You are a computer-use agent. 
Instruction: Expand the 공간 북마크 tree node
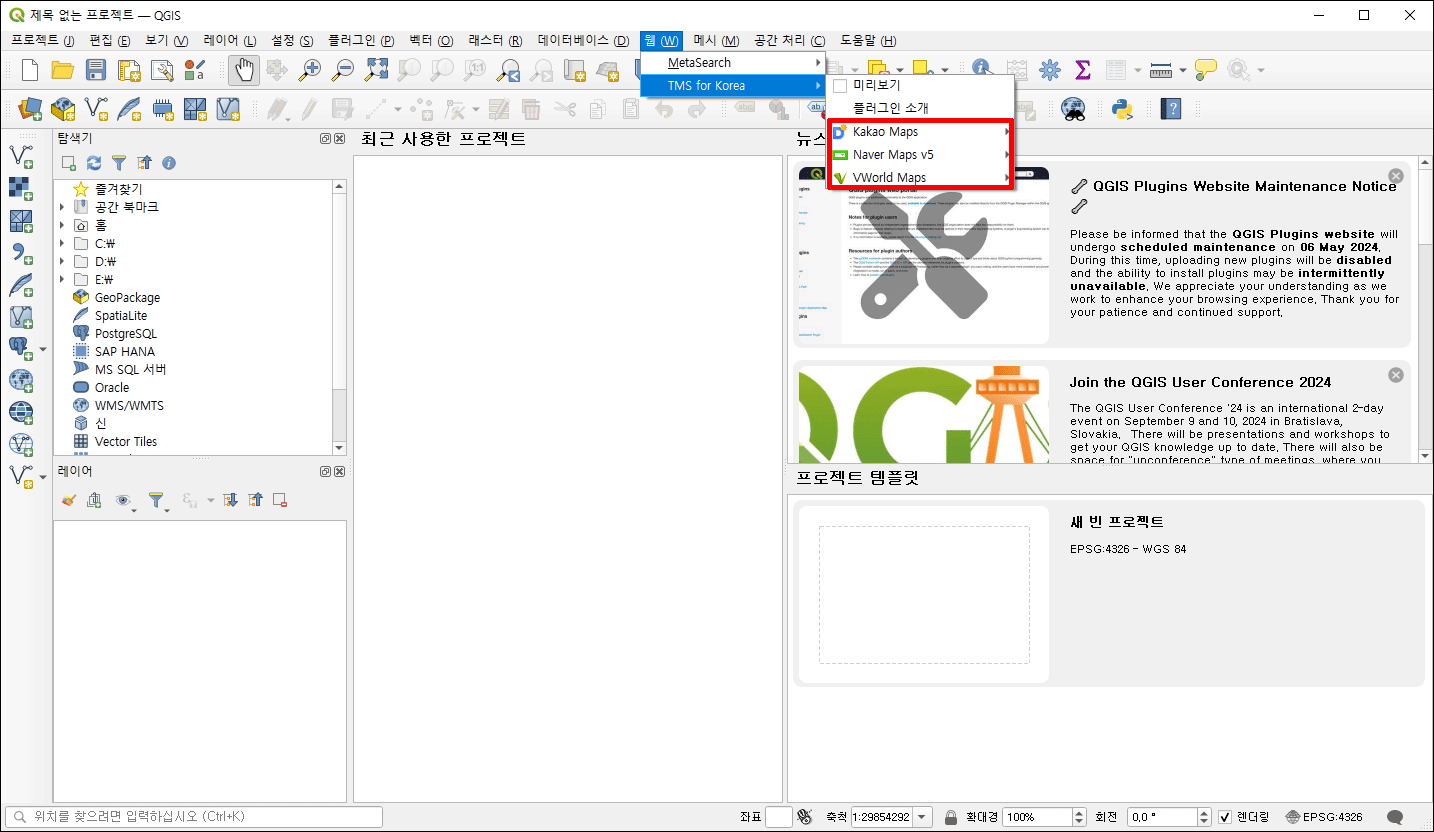tap(62, 207)
